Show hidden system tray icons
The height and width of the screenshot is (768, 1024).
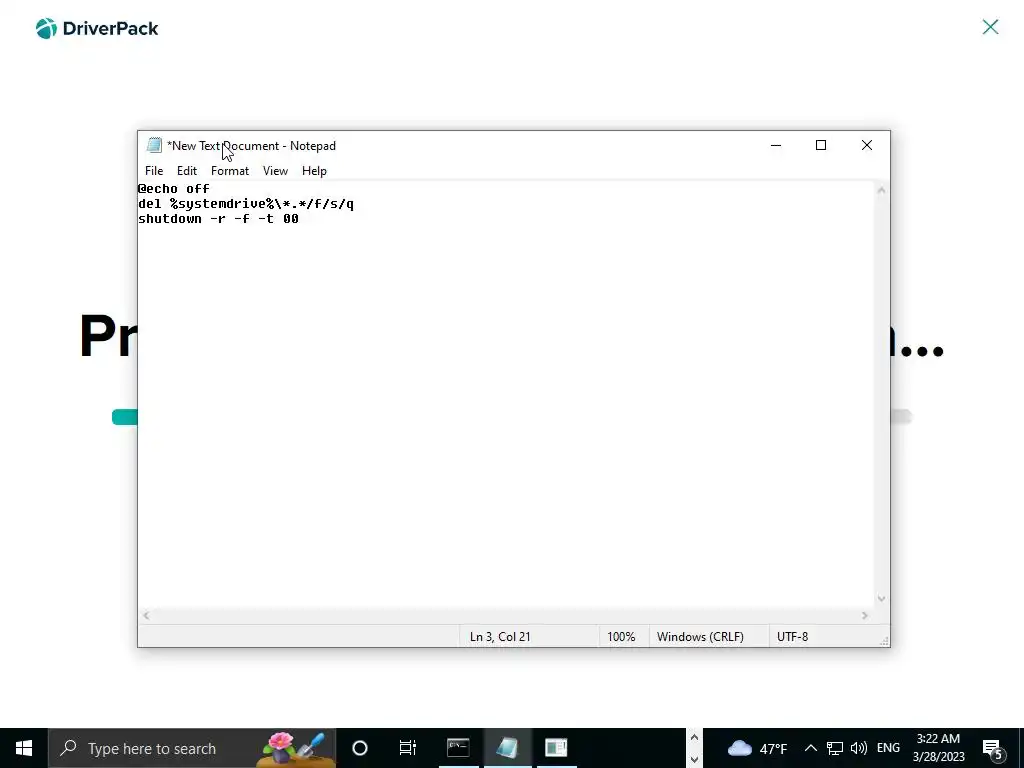tap(810, 748)
